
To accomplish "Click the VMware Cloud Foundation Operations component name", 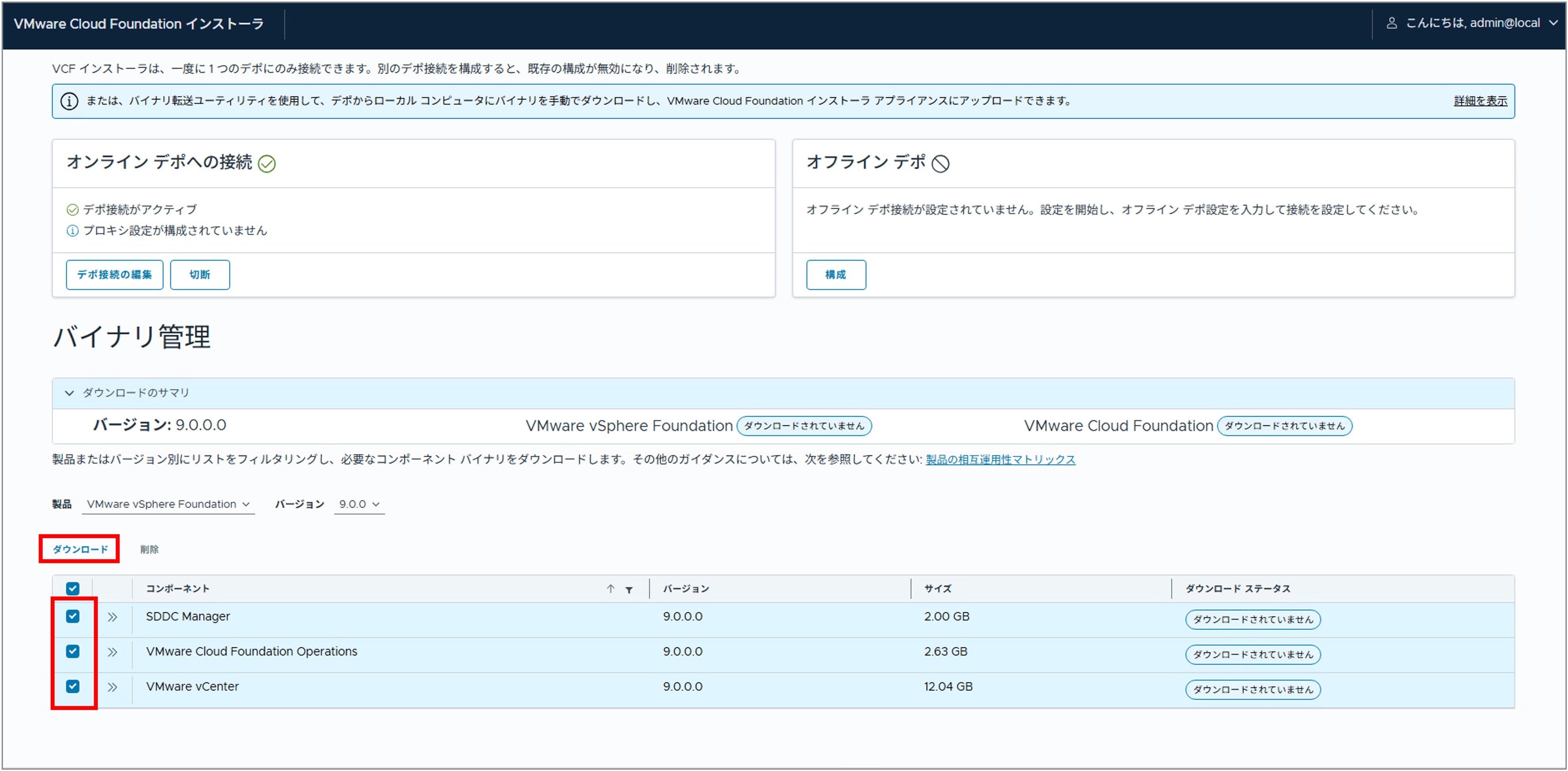I will 251,651.
